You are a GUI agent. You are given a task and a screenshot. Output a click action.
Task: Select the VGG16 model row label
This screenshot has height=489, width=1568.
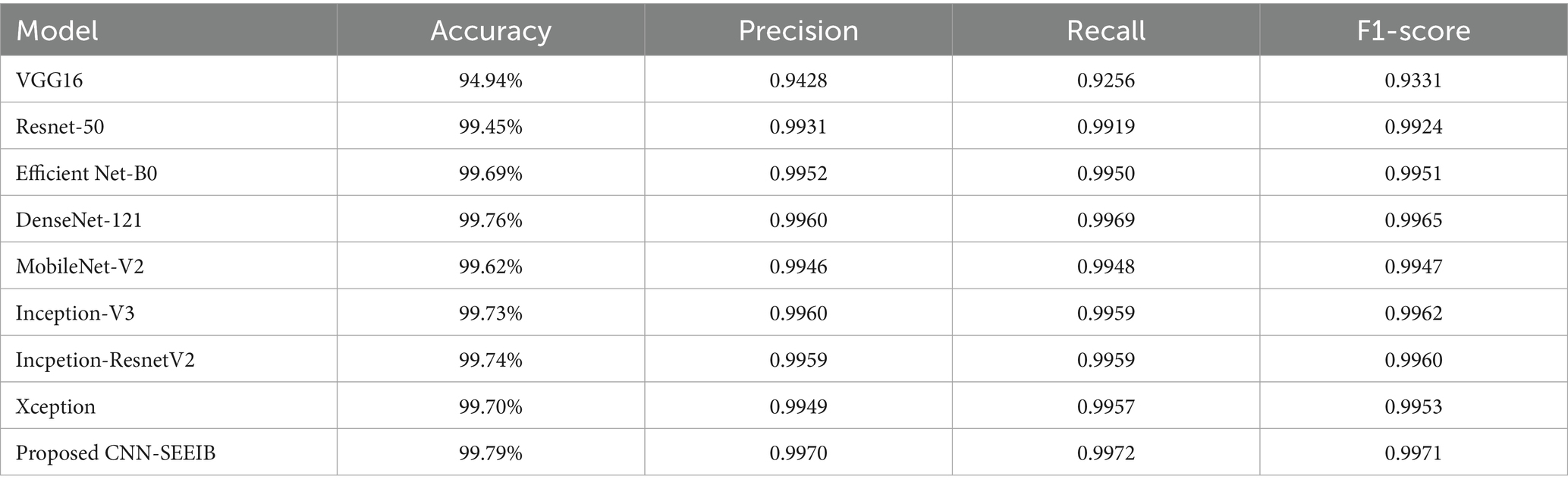pyautogui.click(x=49, y=80)
